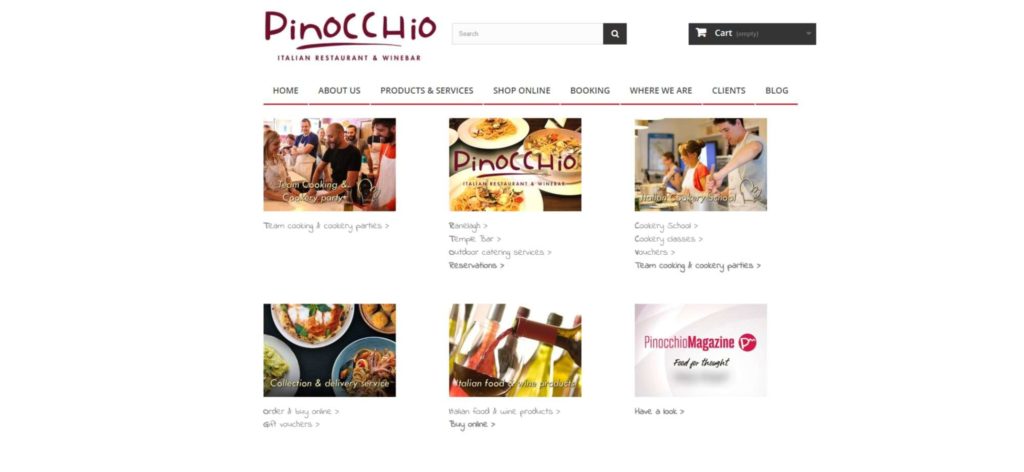Go to SHOP ONLINE menu item
This screenshot has width=1024, height=472.
521,91
